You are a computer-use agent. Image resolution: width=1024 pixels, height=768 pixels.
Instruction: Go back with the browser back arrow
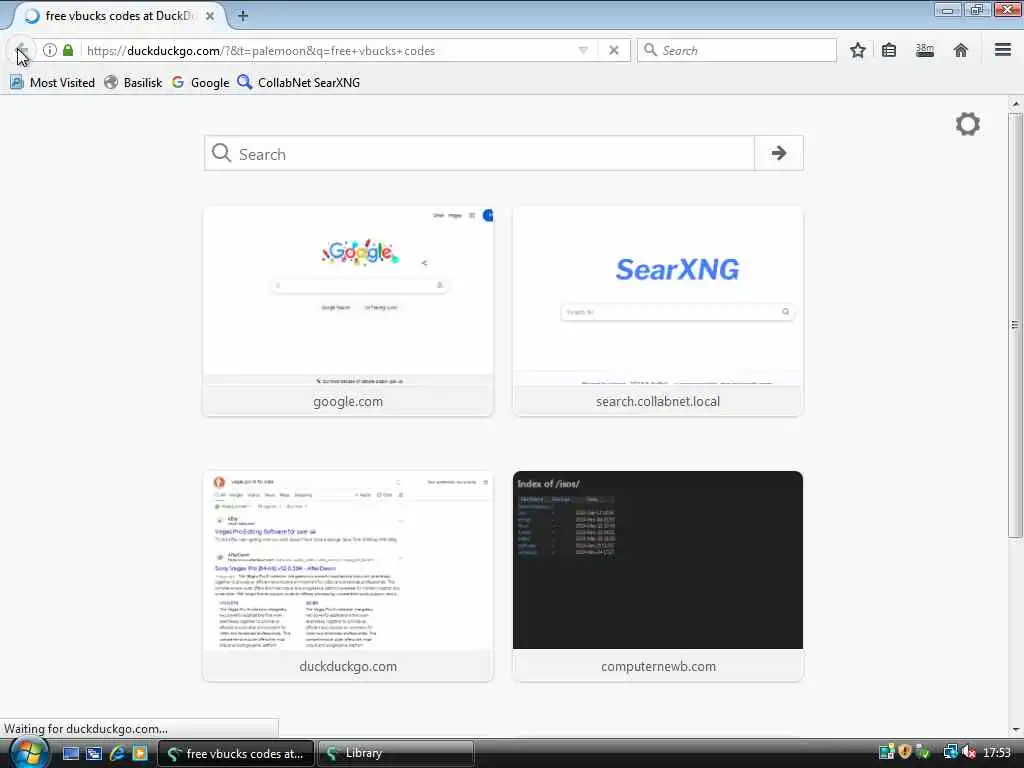pos(21,50)
